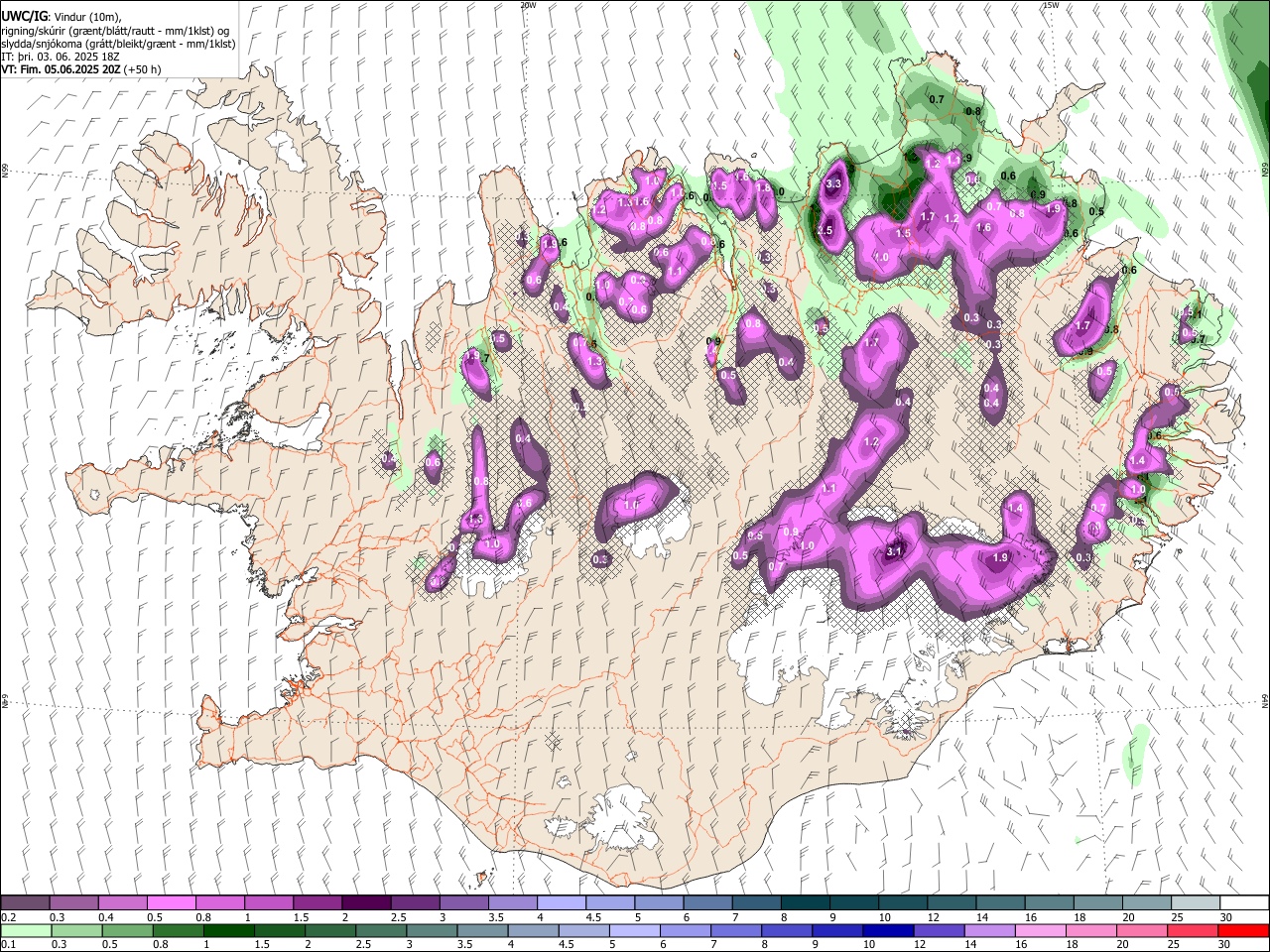The image size is (1270, 952).
Task: Click the 0.1 label in bottom legend row
Action: click(x=8, y=944)
